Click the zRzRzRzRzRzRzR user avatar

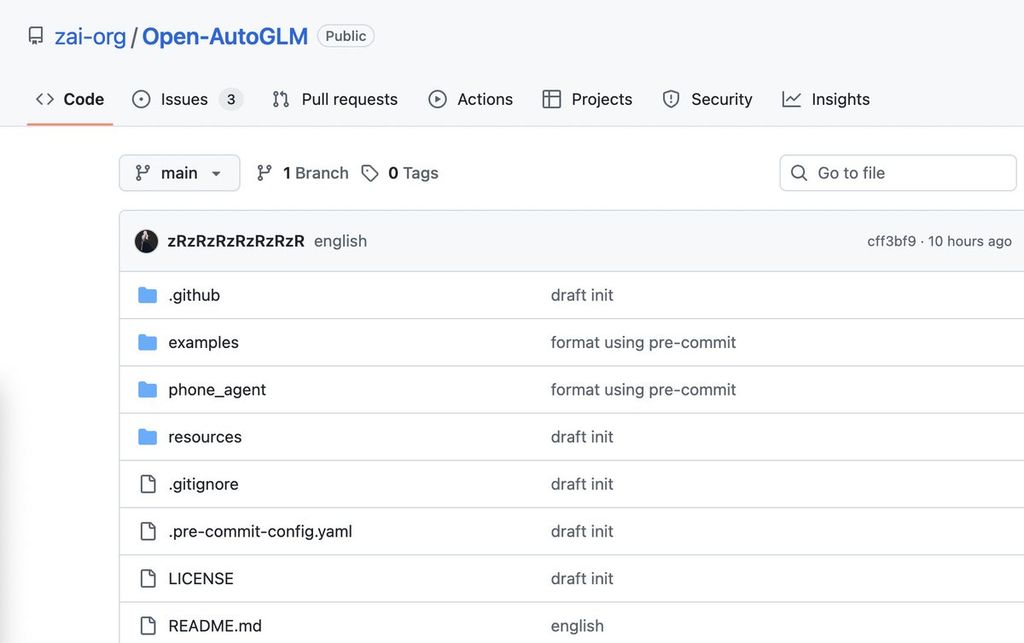click(147, 241)
